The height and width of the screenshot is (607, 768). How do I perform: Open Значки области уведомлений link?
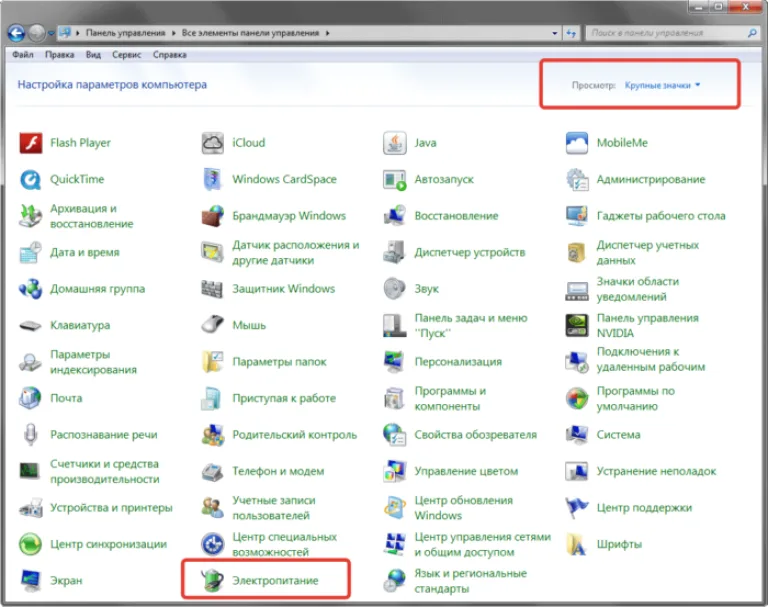pos(638,289)
